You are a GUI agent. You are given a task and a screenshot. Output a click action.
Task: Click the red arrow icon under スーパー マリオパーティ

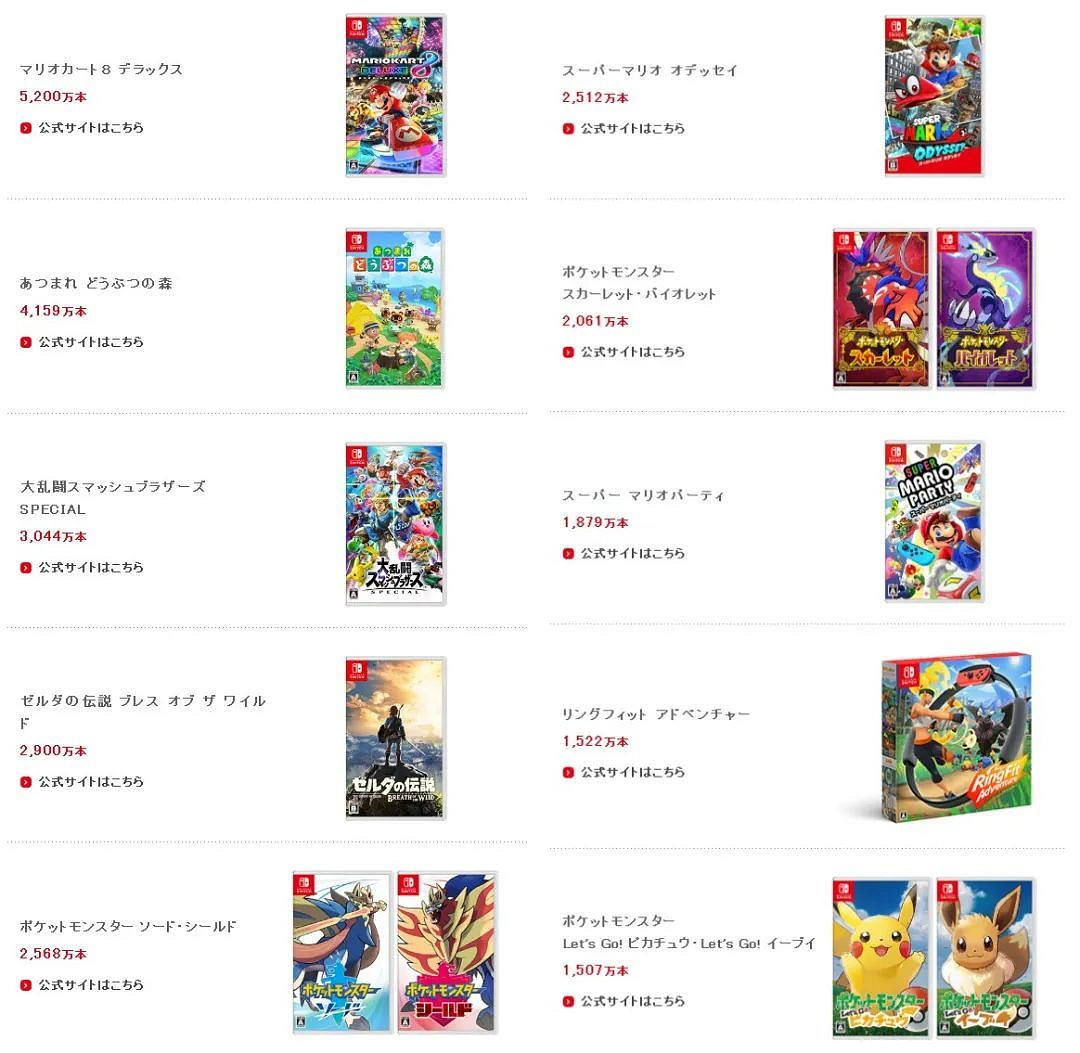(x=568, y=553)
